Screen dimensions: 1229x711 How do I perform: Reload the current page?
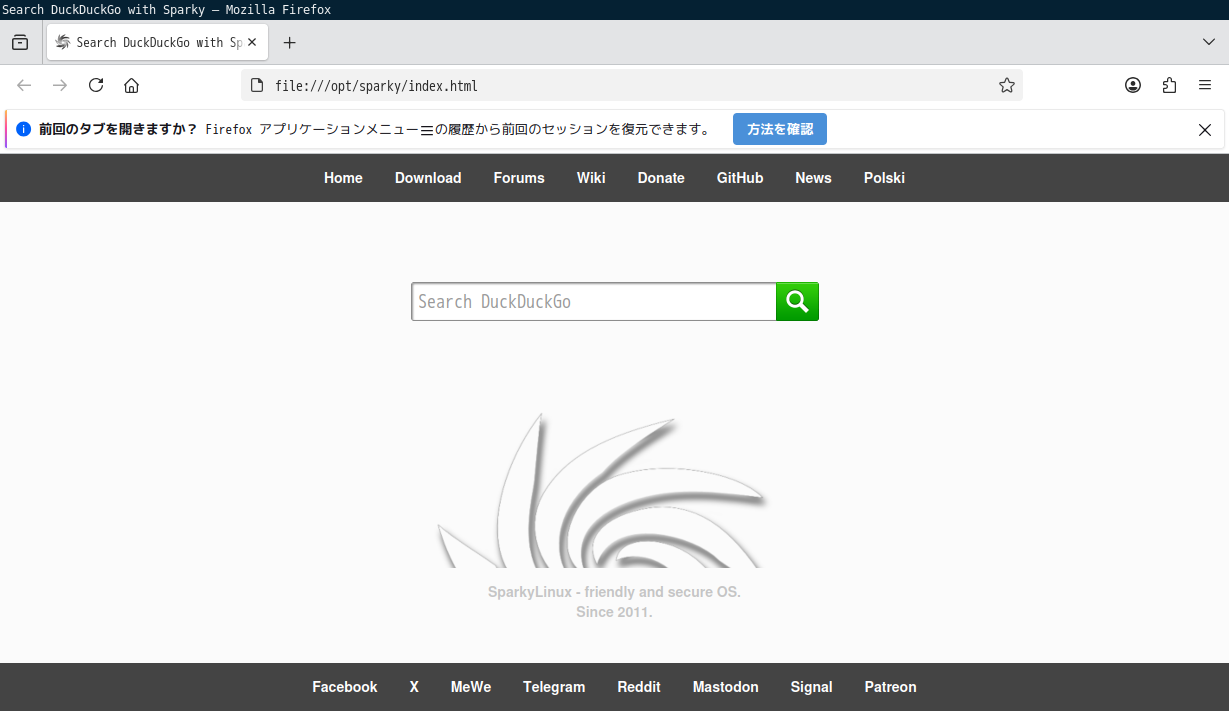click(x=96, y=85)
